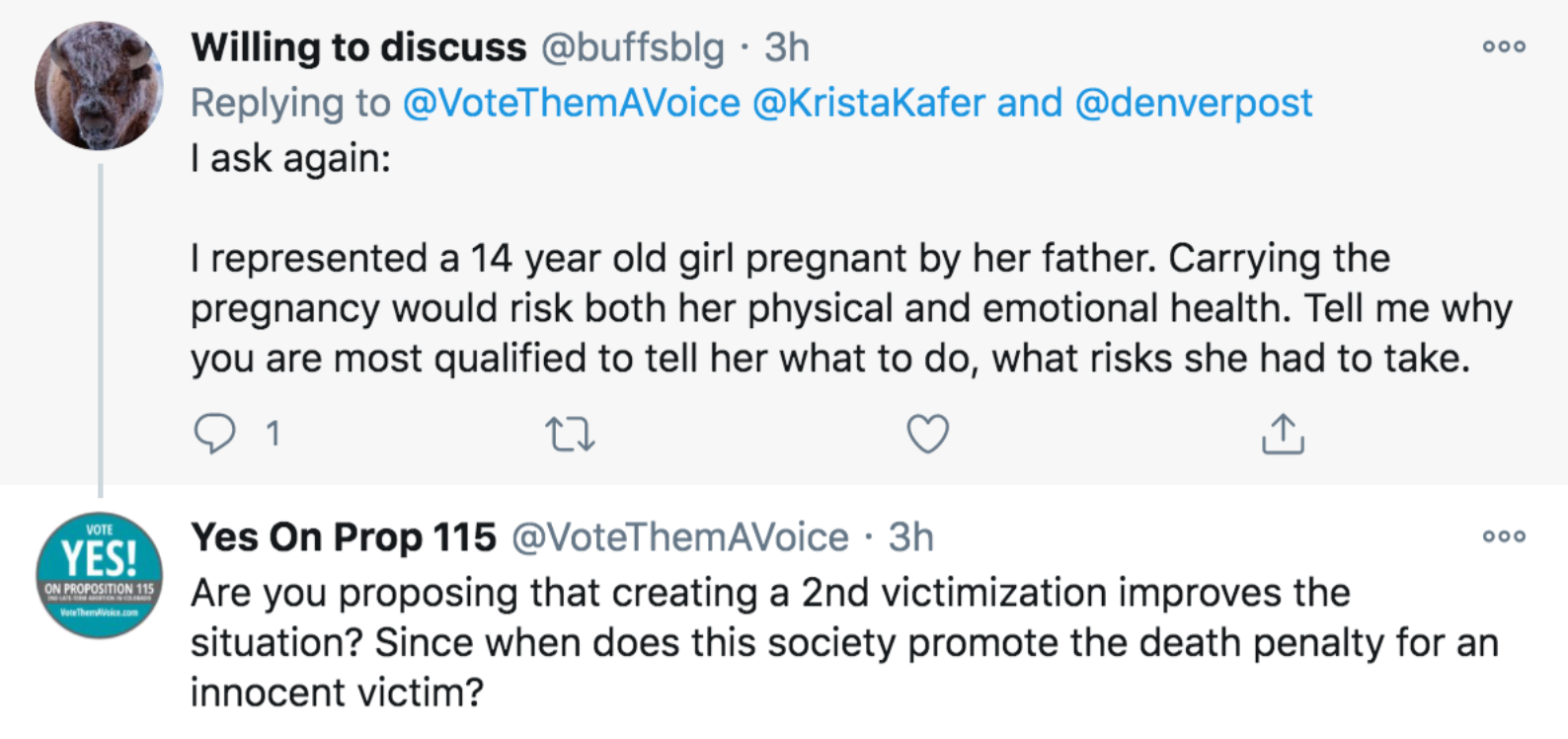Open the share icon on the first tweet

pyautogui.click(x=1283, y=434)
